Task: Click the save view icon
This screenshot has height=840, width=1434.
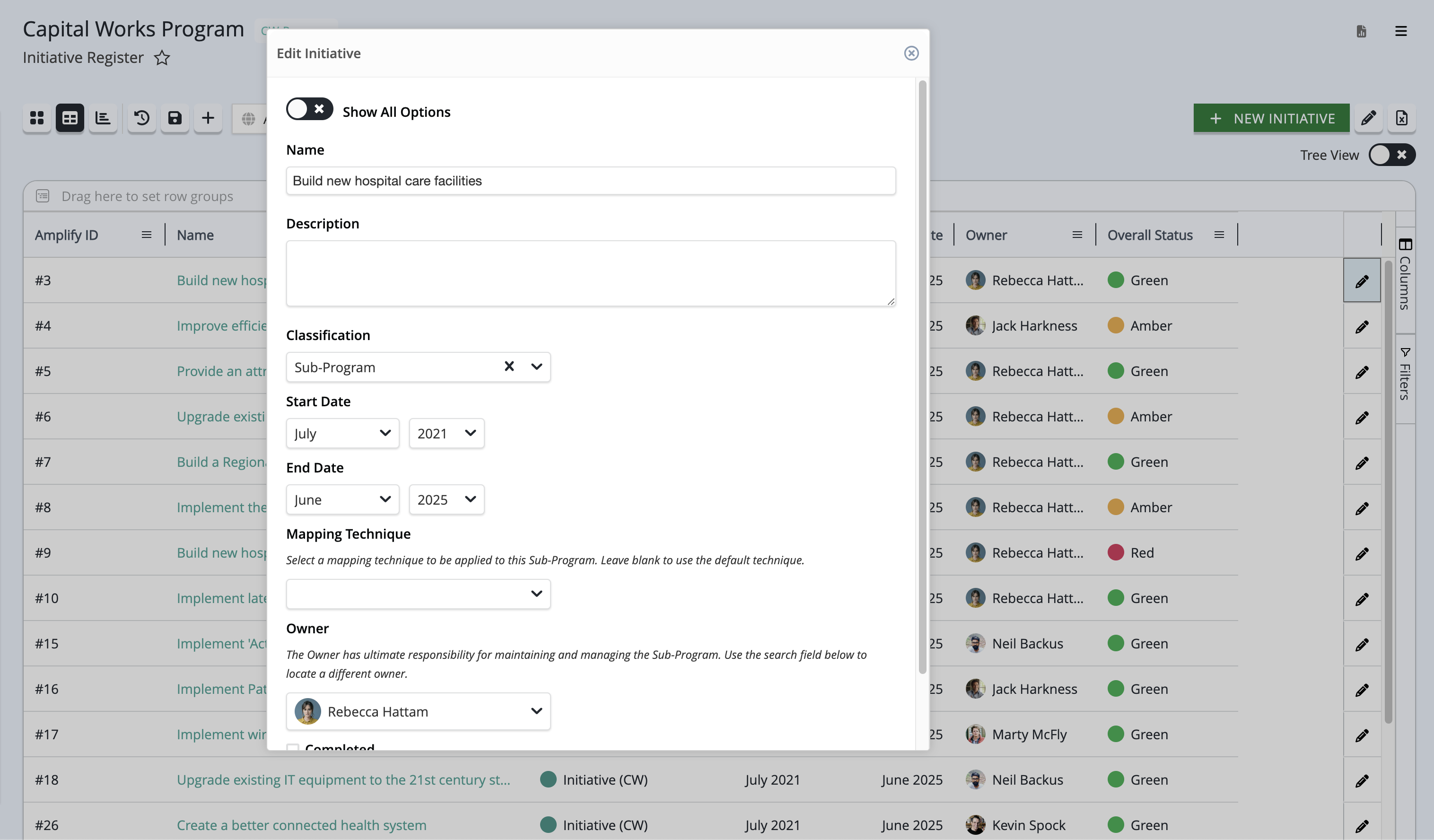Action: pyautogui.click(x=175, y=118)
